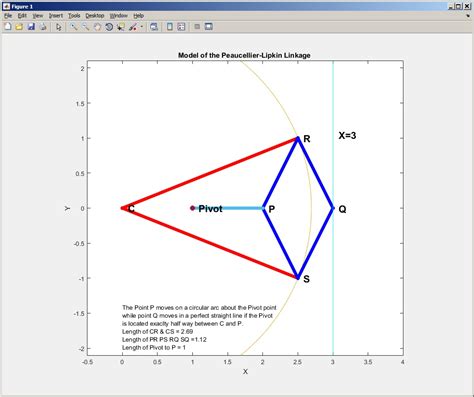Click the y-axis tick label '1.5'
Image resolution: width=474 pixels, height=397 pixels.
[x=80, y=103]
